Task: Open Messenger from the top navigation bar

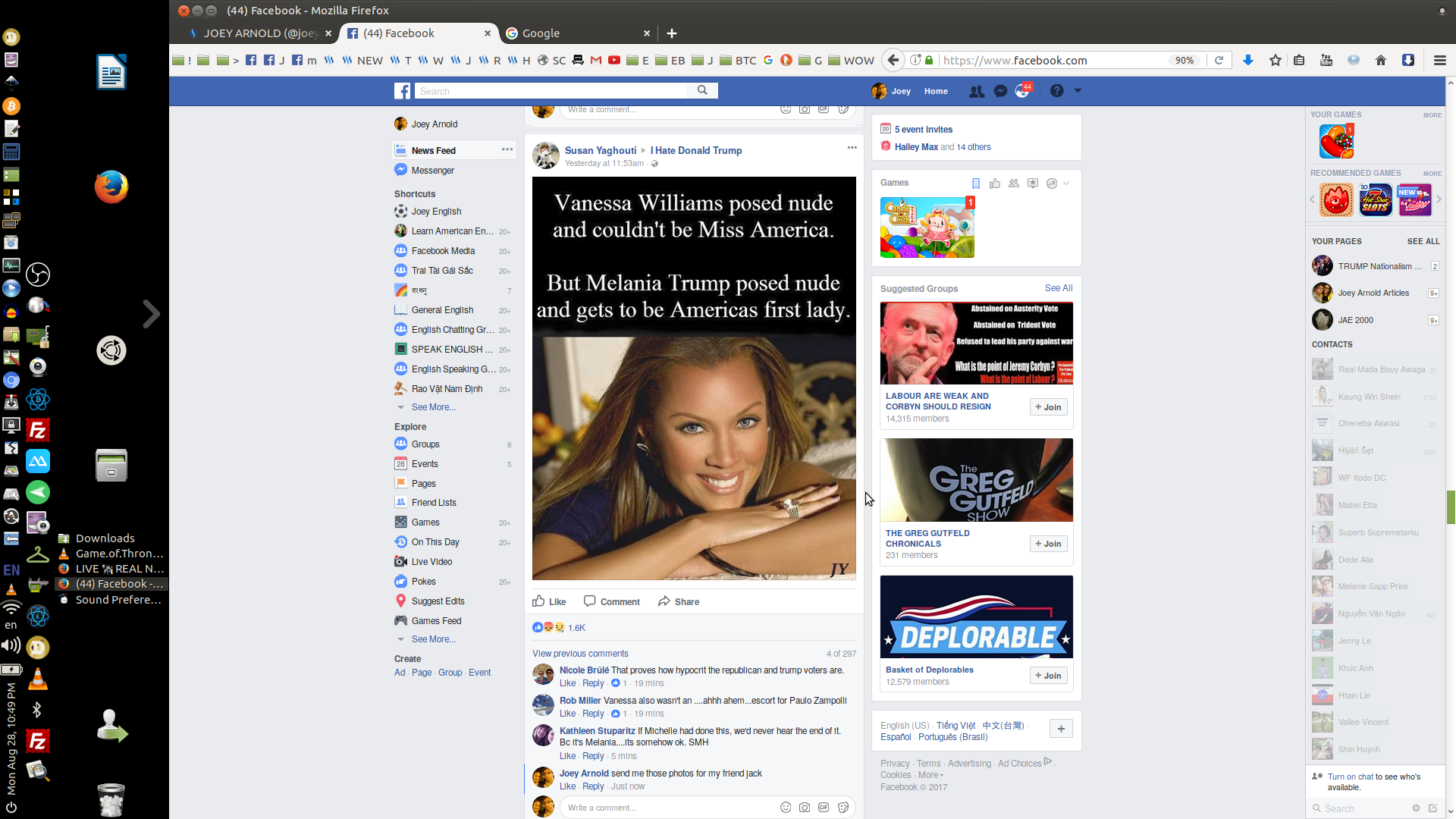Action: tap(1001, 90)
